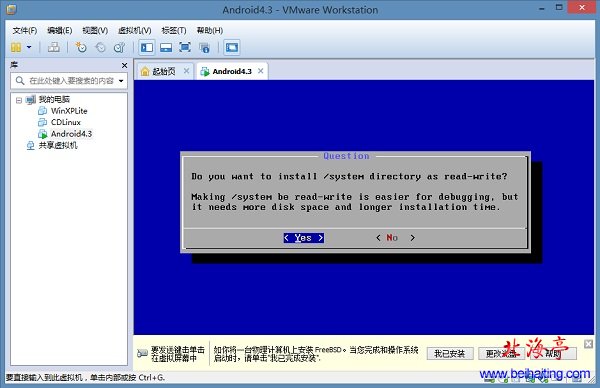Click the library search input field
The image size is (600, 388).
tap(69, 81)
